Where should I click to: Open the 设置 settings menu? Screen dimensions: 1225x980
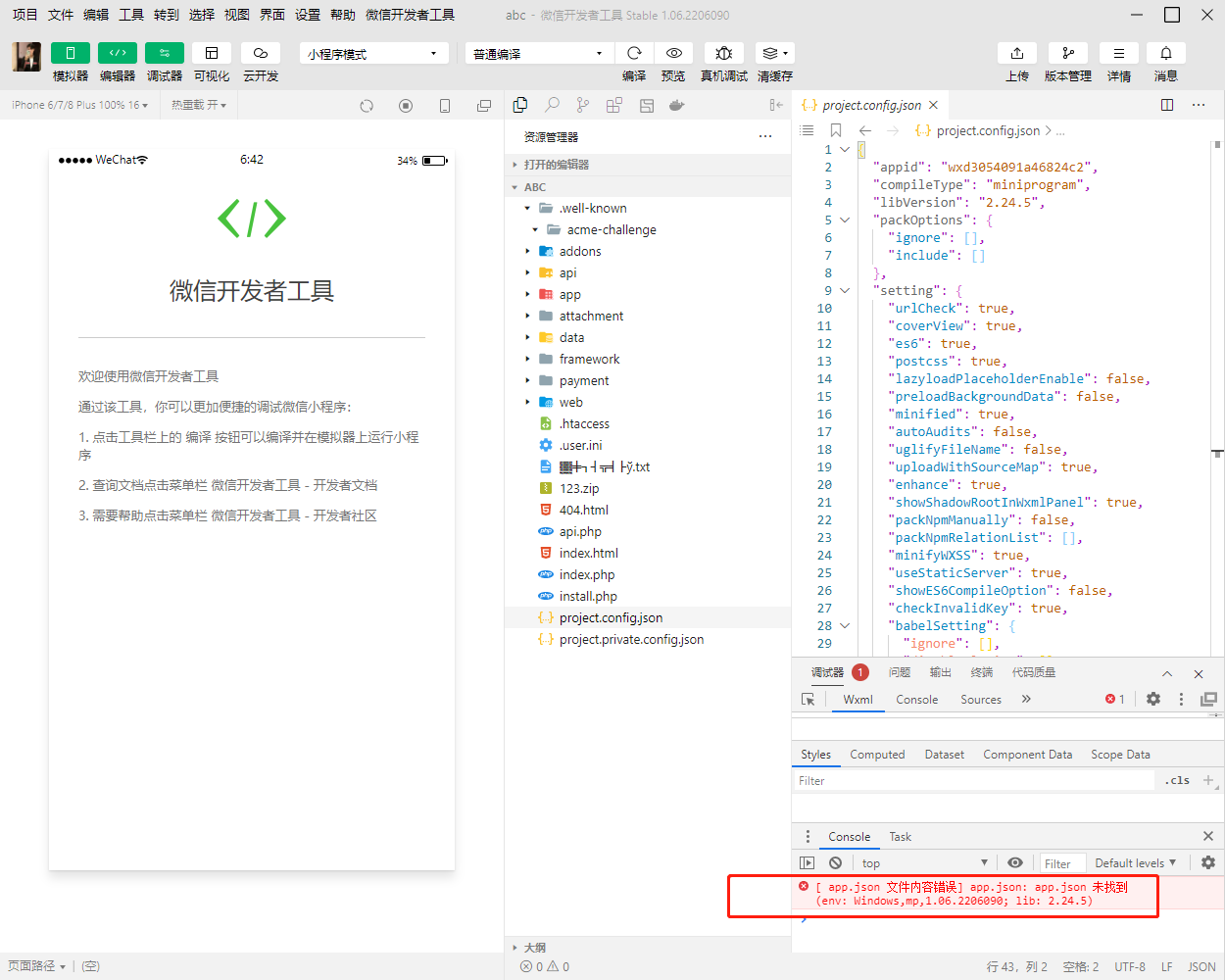(x=308, y=15)
